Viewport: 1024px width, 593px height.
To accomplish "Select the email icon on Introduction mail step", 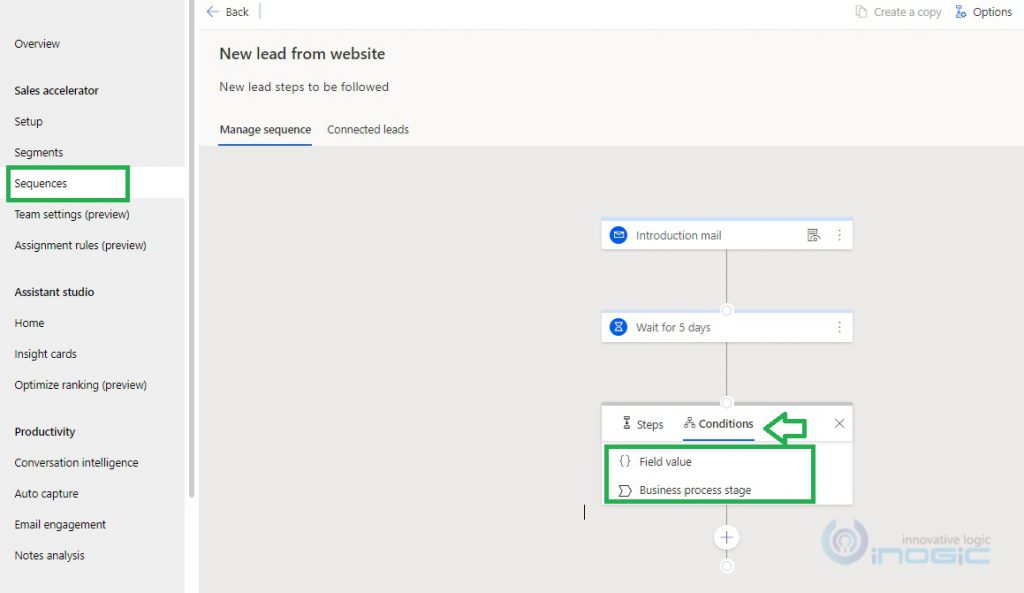I will 619,234.
